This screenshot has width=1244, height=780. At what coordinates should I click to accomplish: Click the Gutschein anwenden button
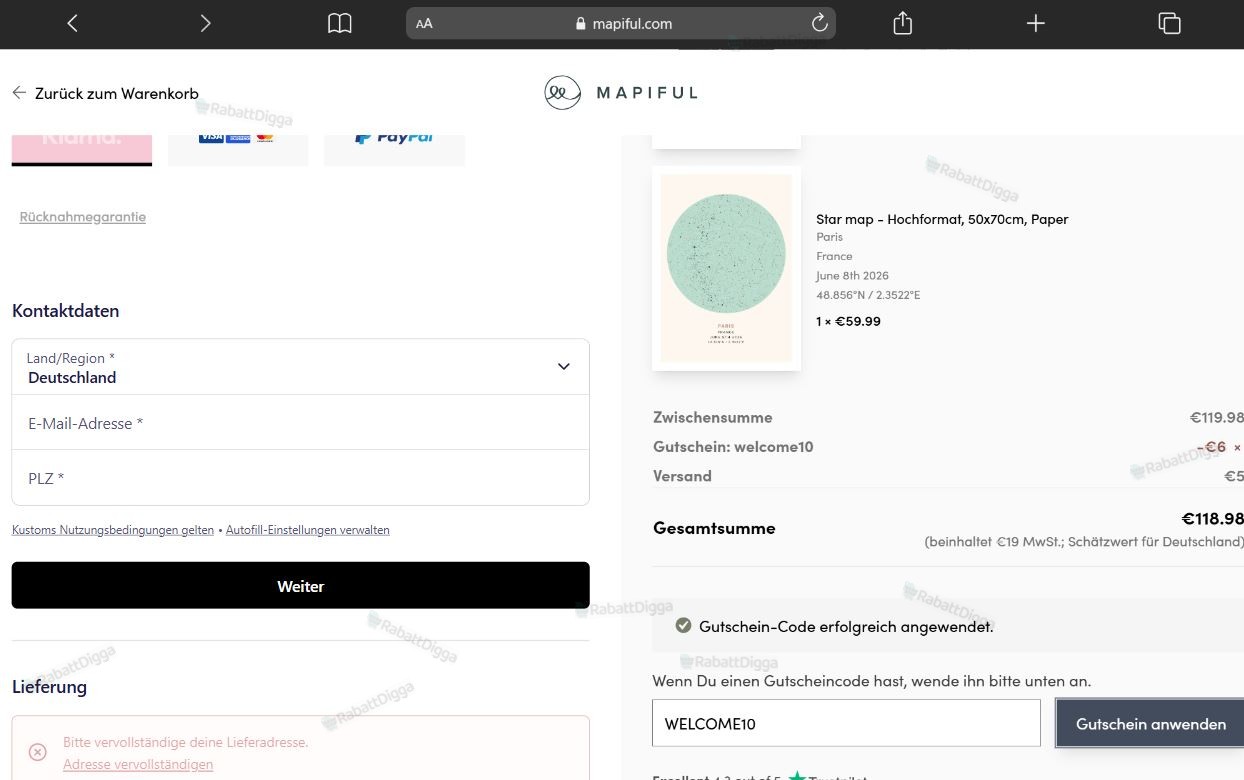(x=1150, y=723)
